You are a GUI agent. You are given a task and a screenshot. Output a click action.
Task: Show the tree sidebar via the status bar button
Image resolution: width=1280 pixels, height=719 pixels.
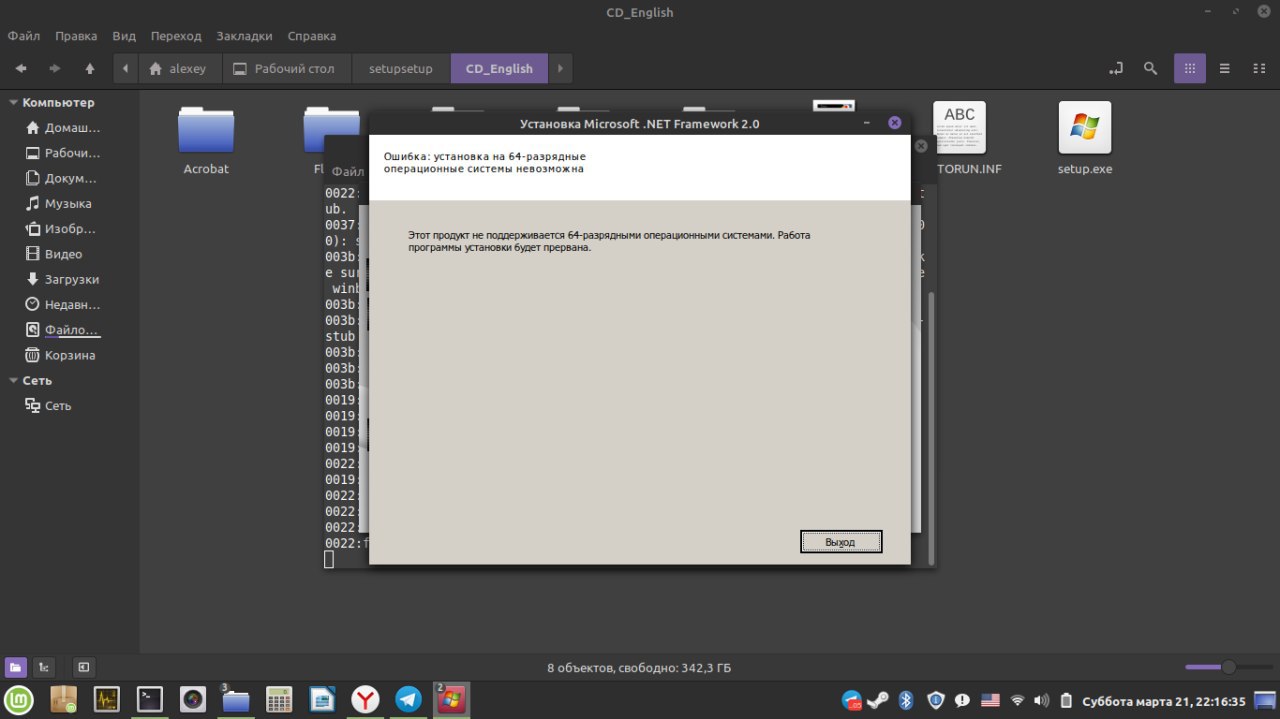(44, 667)
